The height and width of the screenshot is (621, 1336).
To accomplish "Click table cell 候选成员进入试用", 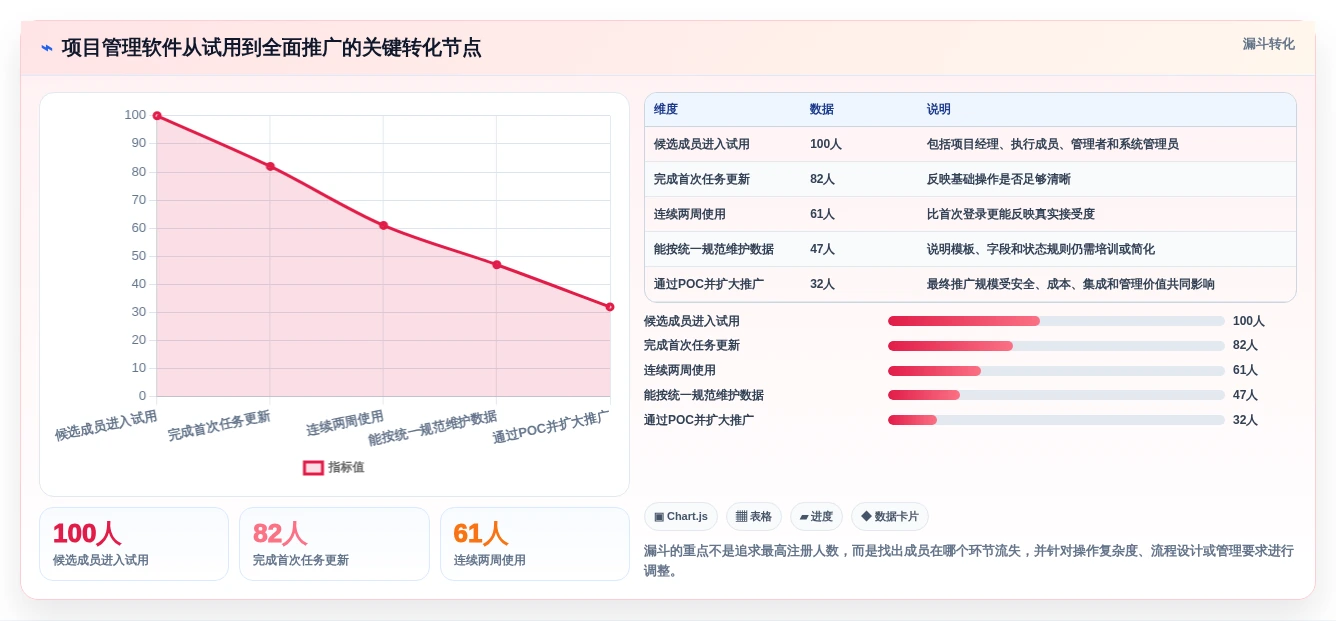I will tap(723, 144).
